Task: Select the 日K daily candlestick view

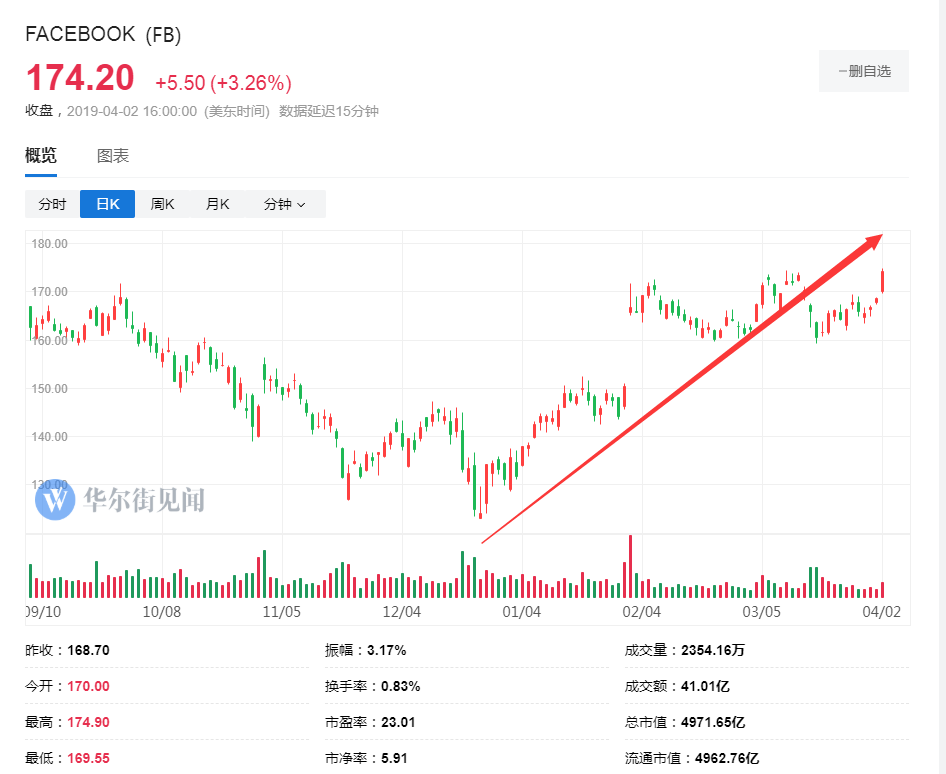Action: click(x=107, y=204)
